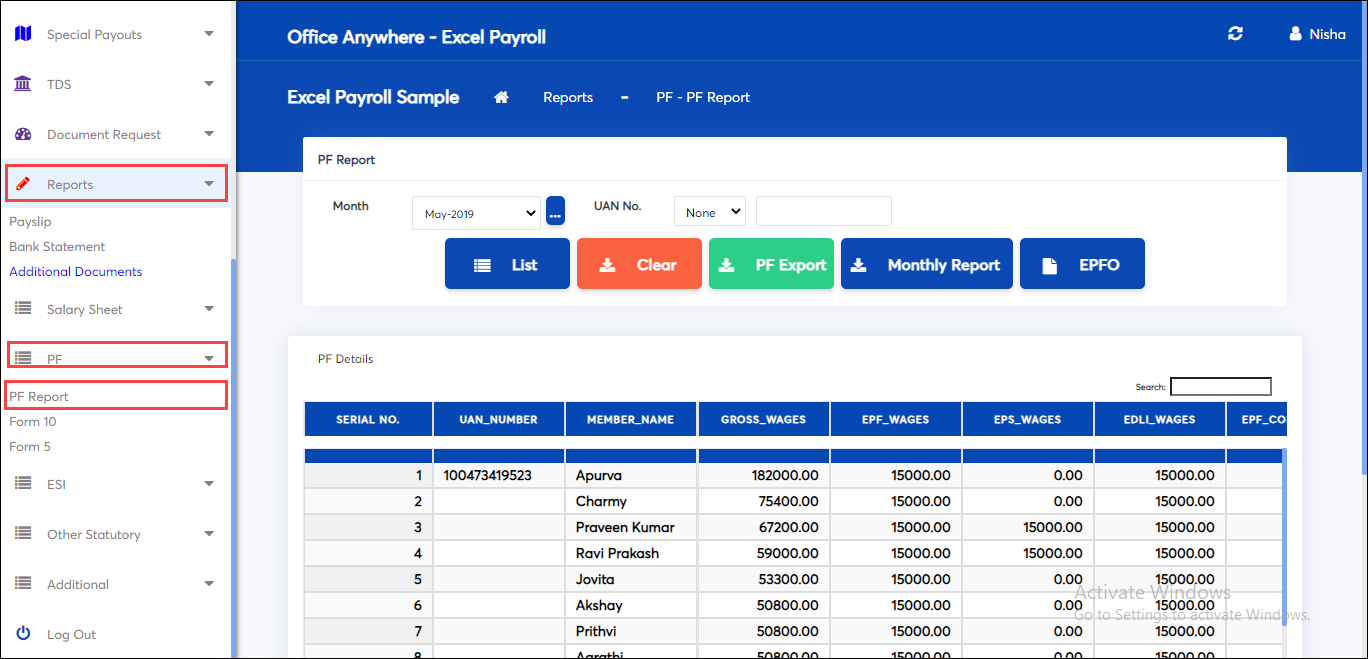Click the user profile icon beside Nisha
Screen dimensions: 1368x659
click(x=1296, y=34)
